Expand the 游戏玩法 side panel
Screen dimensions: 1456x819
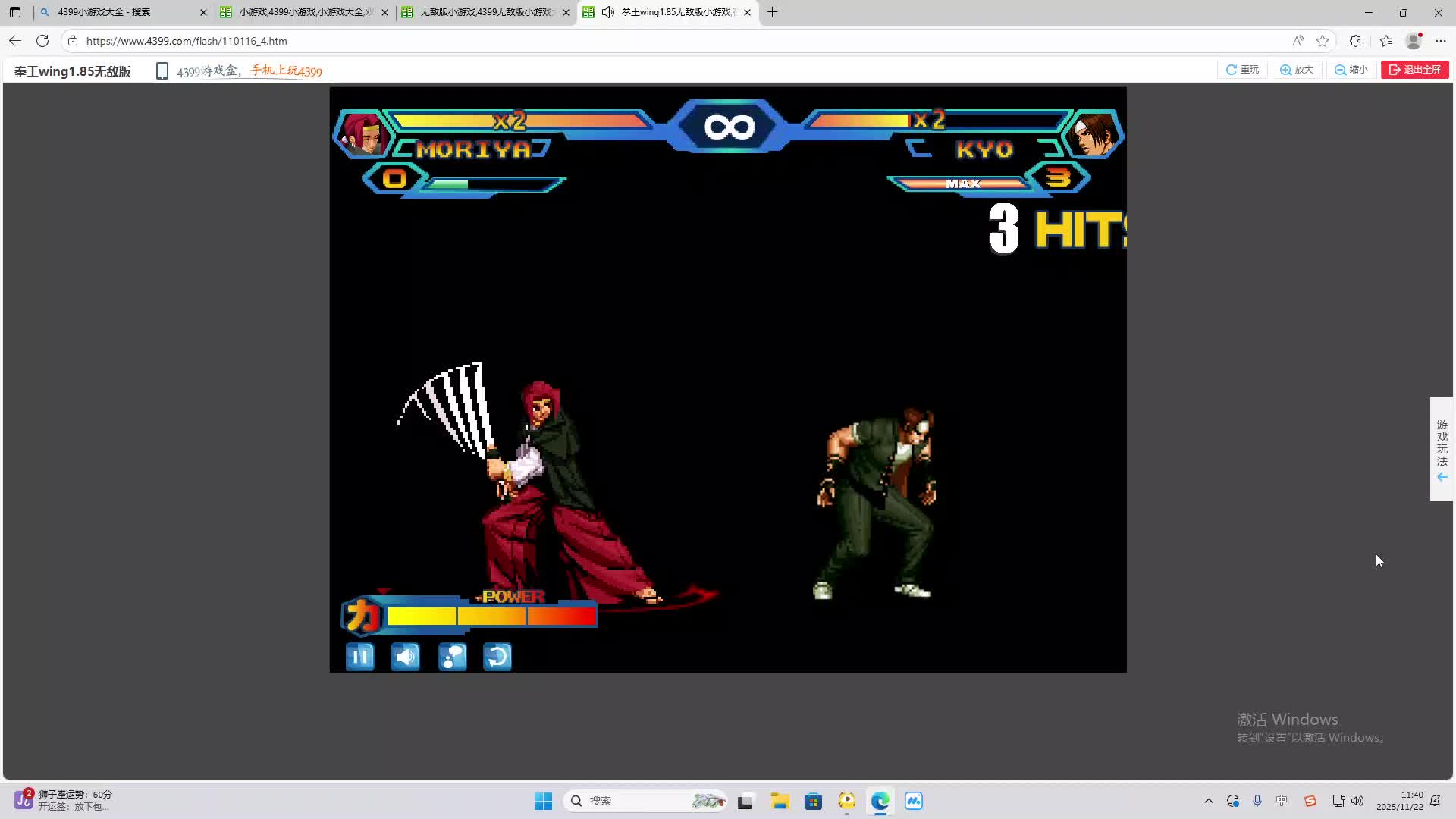coord(1442,449)
